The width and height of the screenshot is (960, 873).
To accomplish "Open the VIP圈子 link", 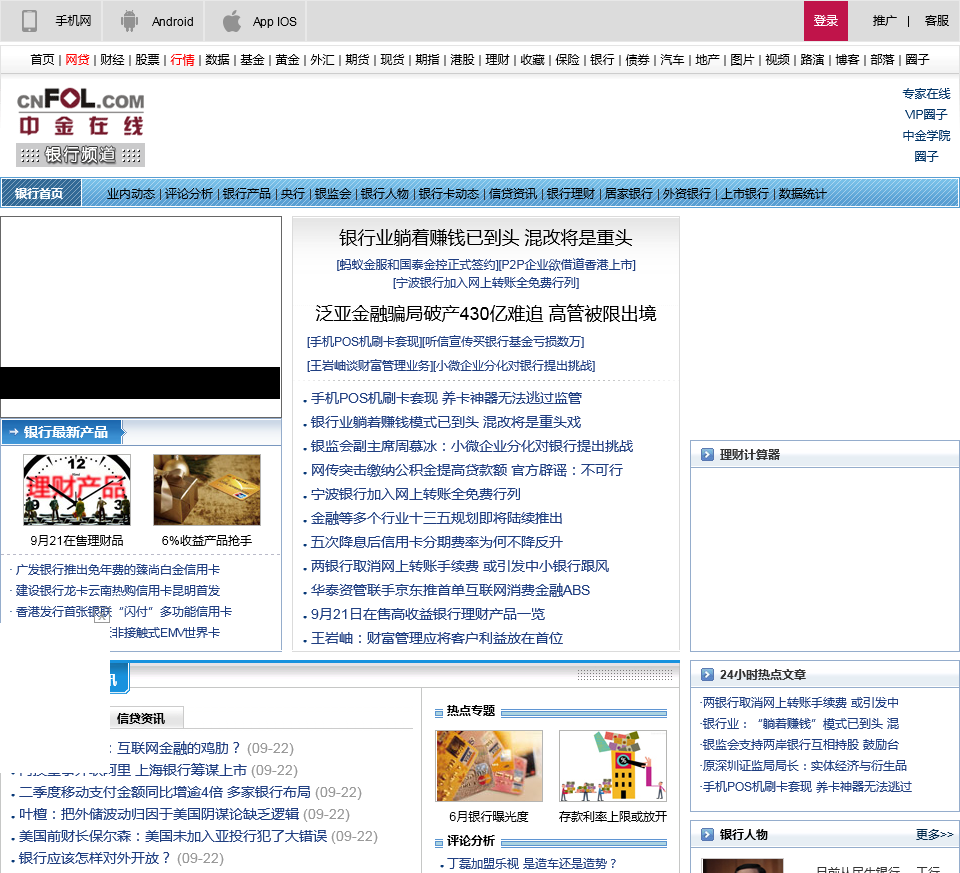I will (x=926, y=114).
